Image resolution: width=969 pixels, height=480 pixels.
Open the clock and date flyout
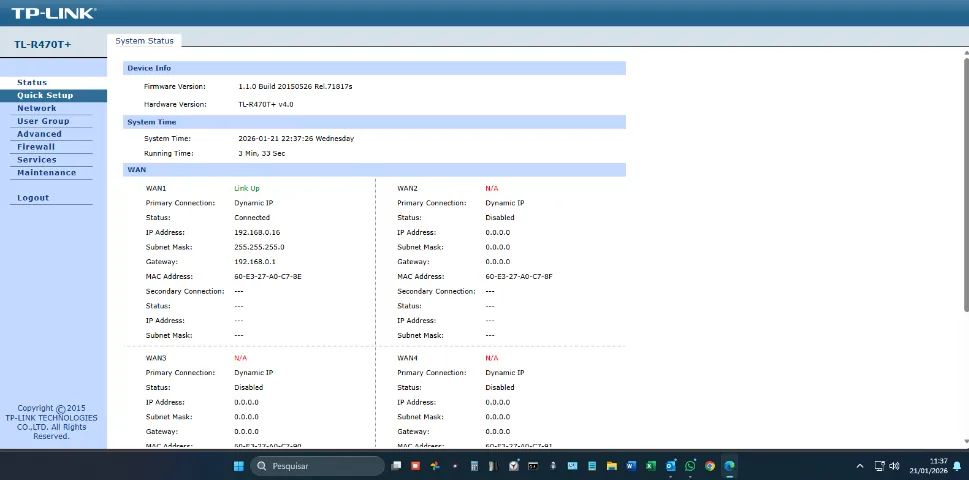[929, 466]
